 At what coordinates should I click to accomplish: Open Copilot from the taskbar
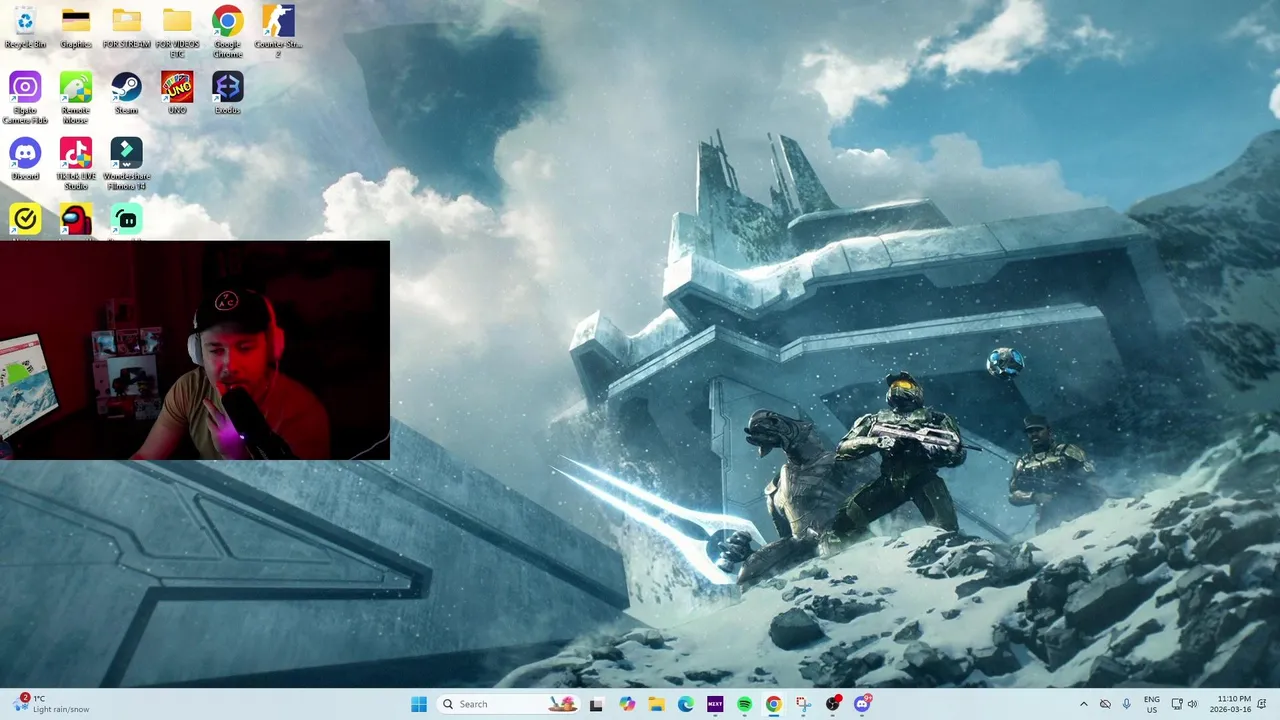626,704
